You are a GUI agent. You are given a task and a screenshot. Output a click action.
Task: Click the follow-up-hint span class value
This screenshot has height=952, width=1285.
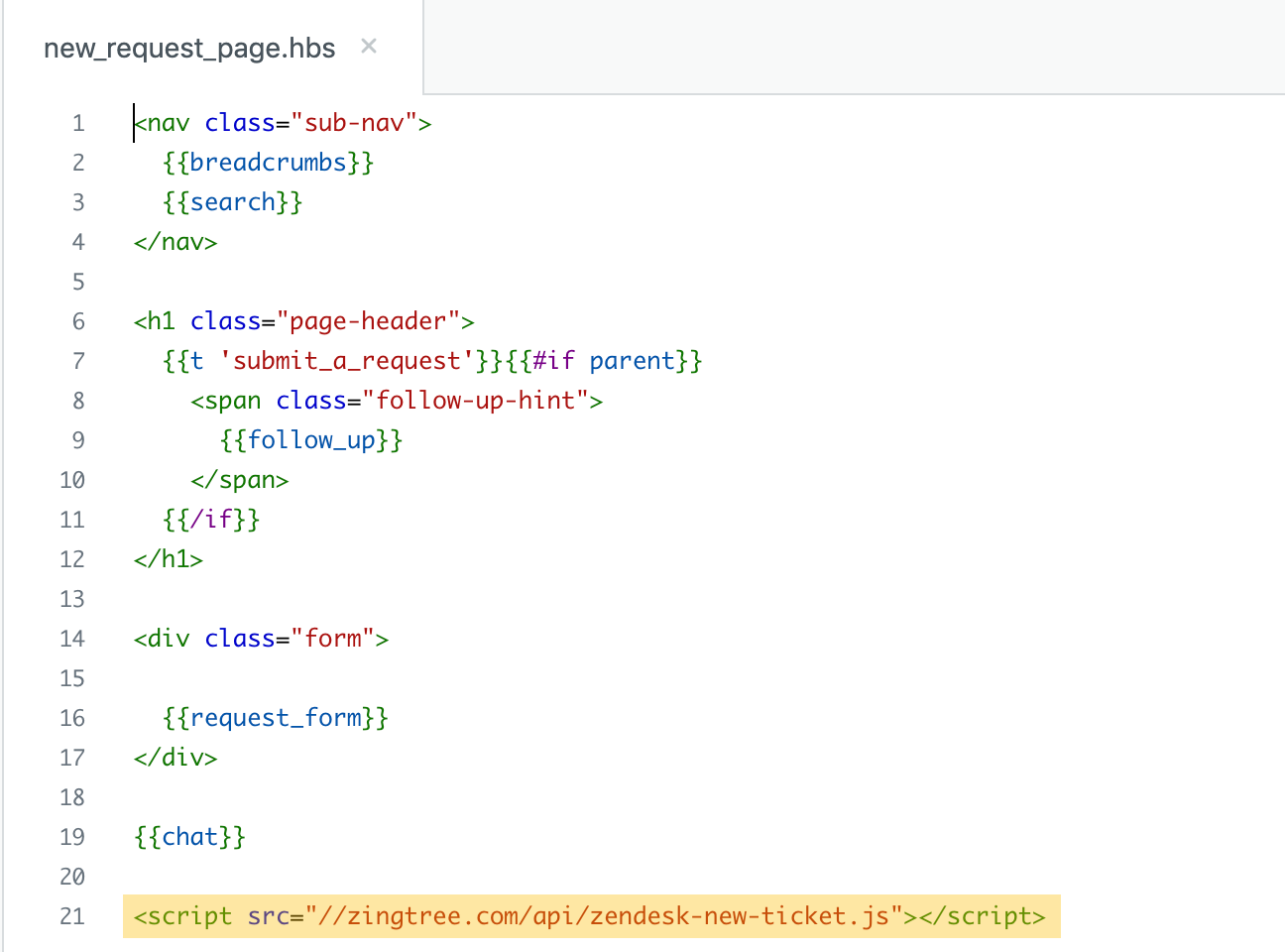click(x=478, y=400)
